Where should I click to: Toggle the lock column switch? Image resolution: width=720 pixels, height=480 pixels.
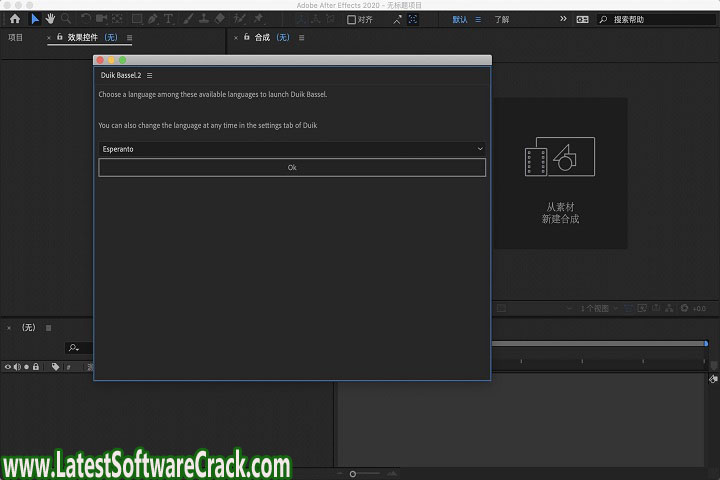tap(36, 367)
